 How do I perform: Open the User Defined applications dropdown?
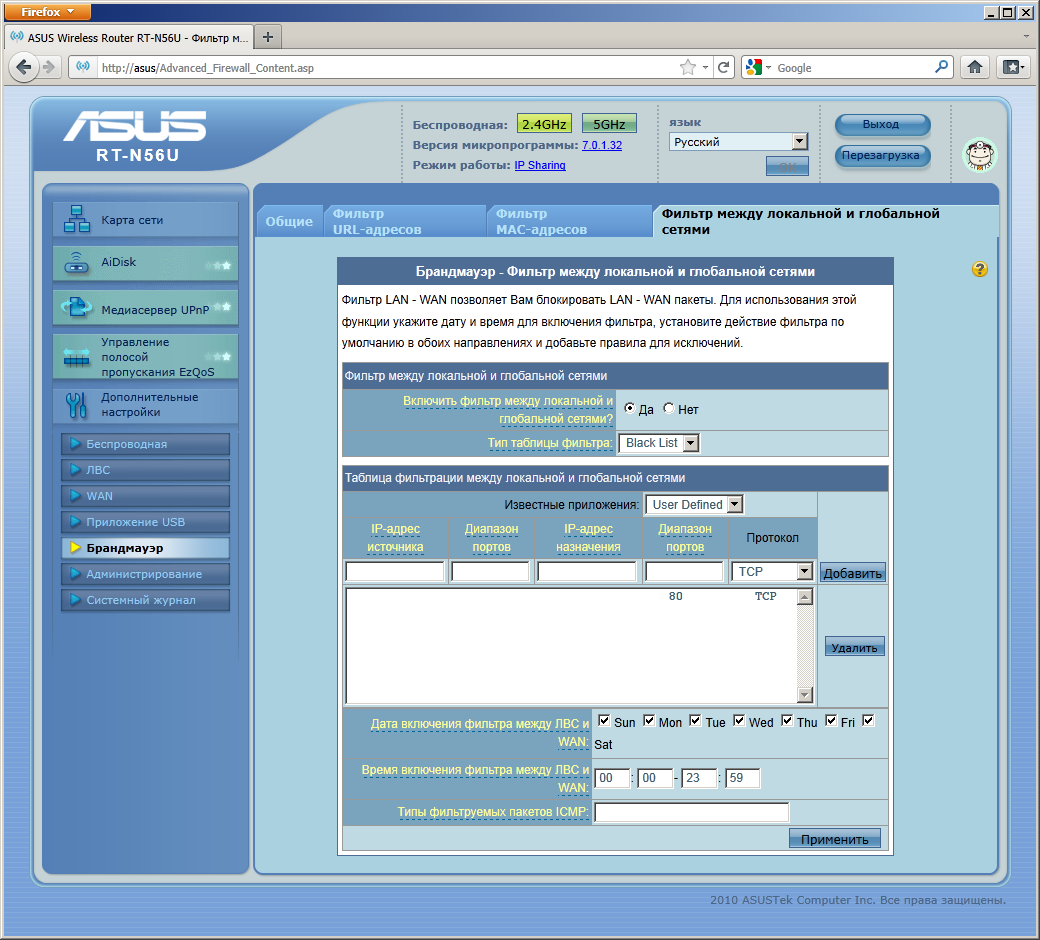[x=694, y=504]
